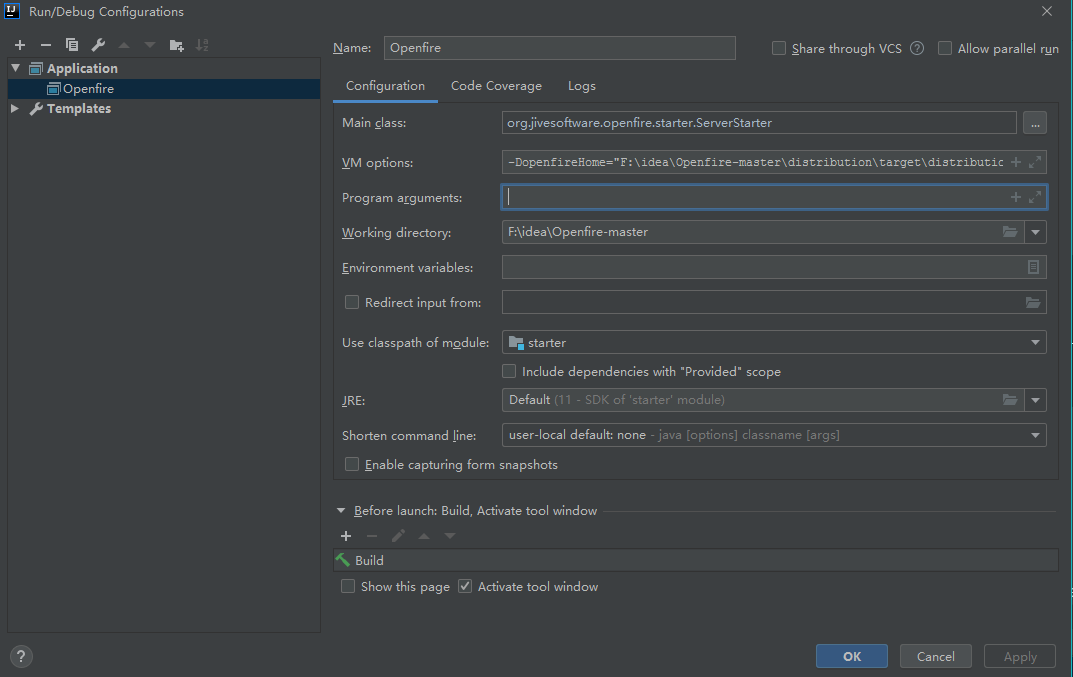
Task: Uncheck Activate tool window checkbox
Action: 465,587
